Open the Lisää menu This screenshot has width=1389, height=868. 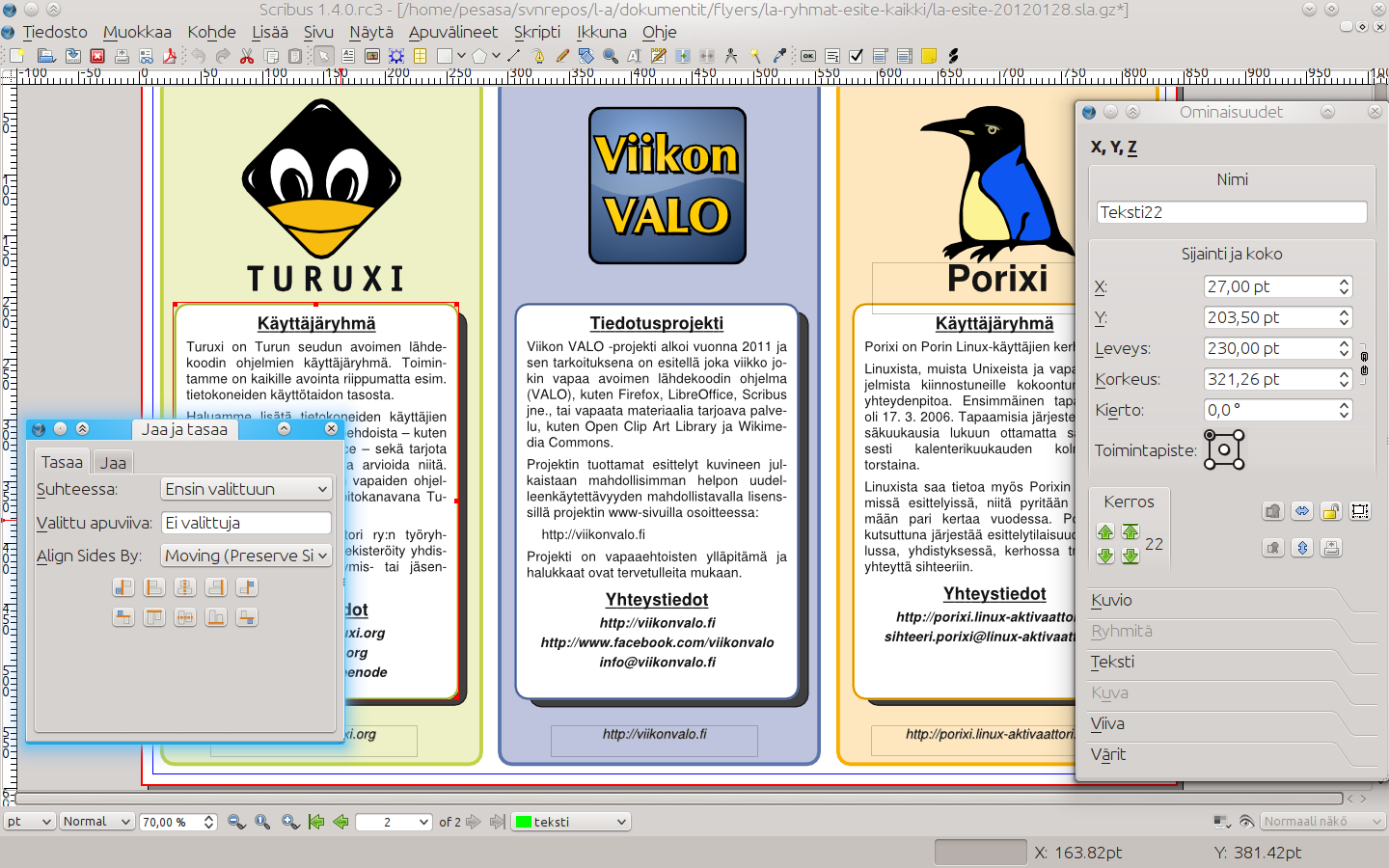tap(270, 32)
